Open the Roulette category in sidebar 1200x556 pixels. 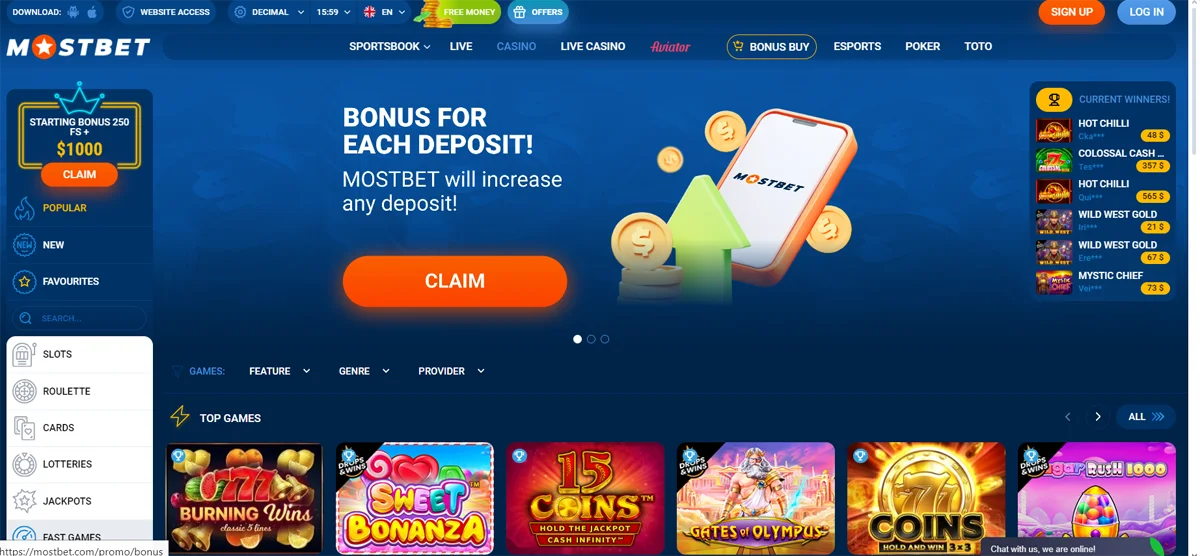80,391
